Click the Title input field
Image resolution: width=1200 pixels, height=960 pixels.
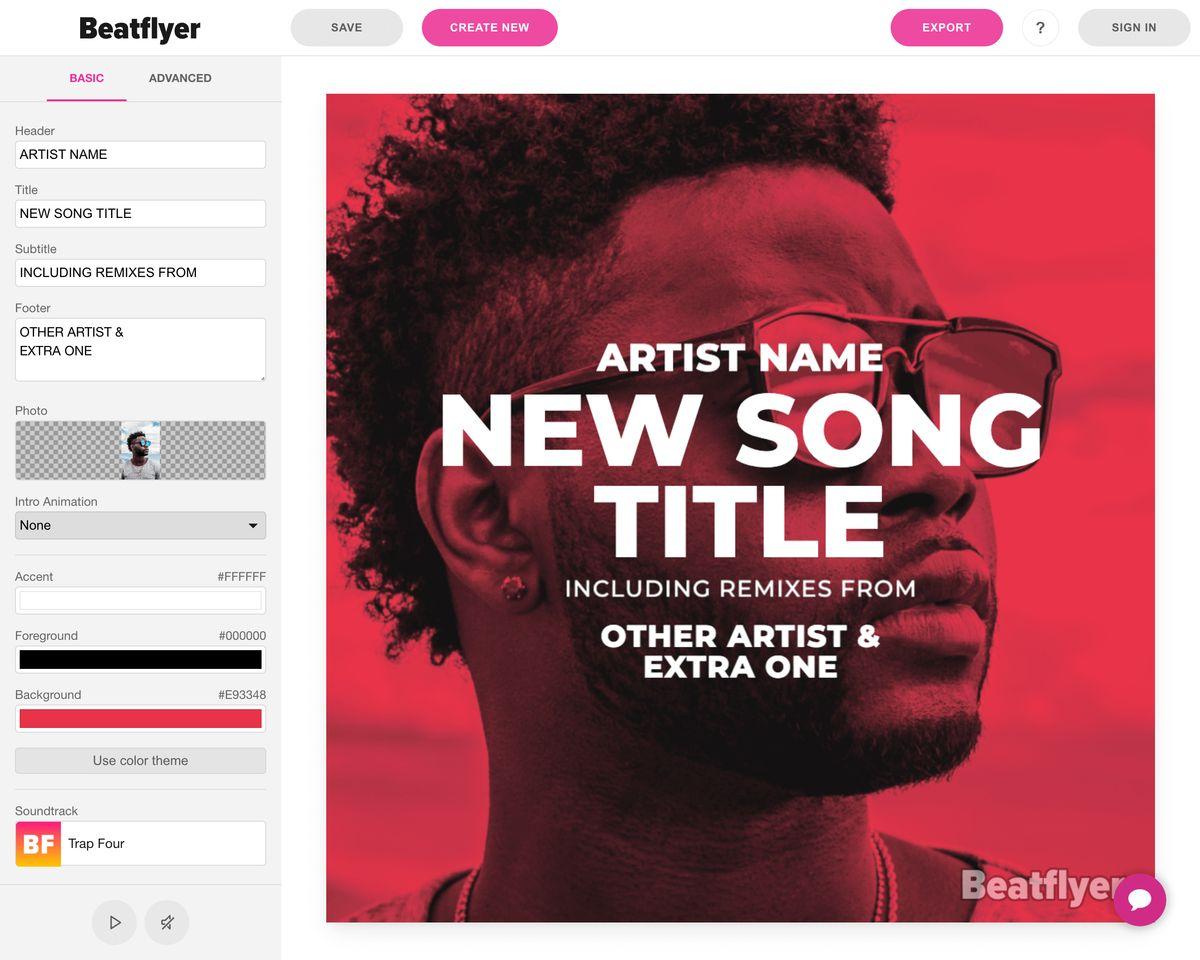[140, 213]
